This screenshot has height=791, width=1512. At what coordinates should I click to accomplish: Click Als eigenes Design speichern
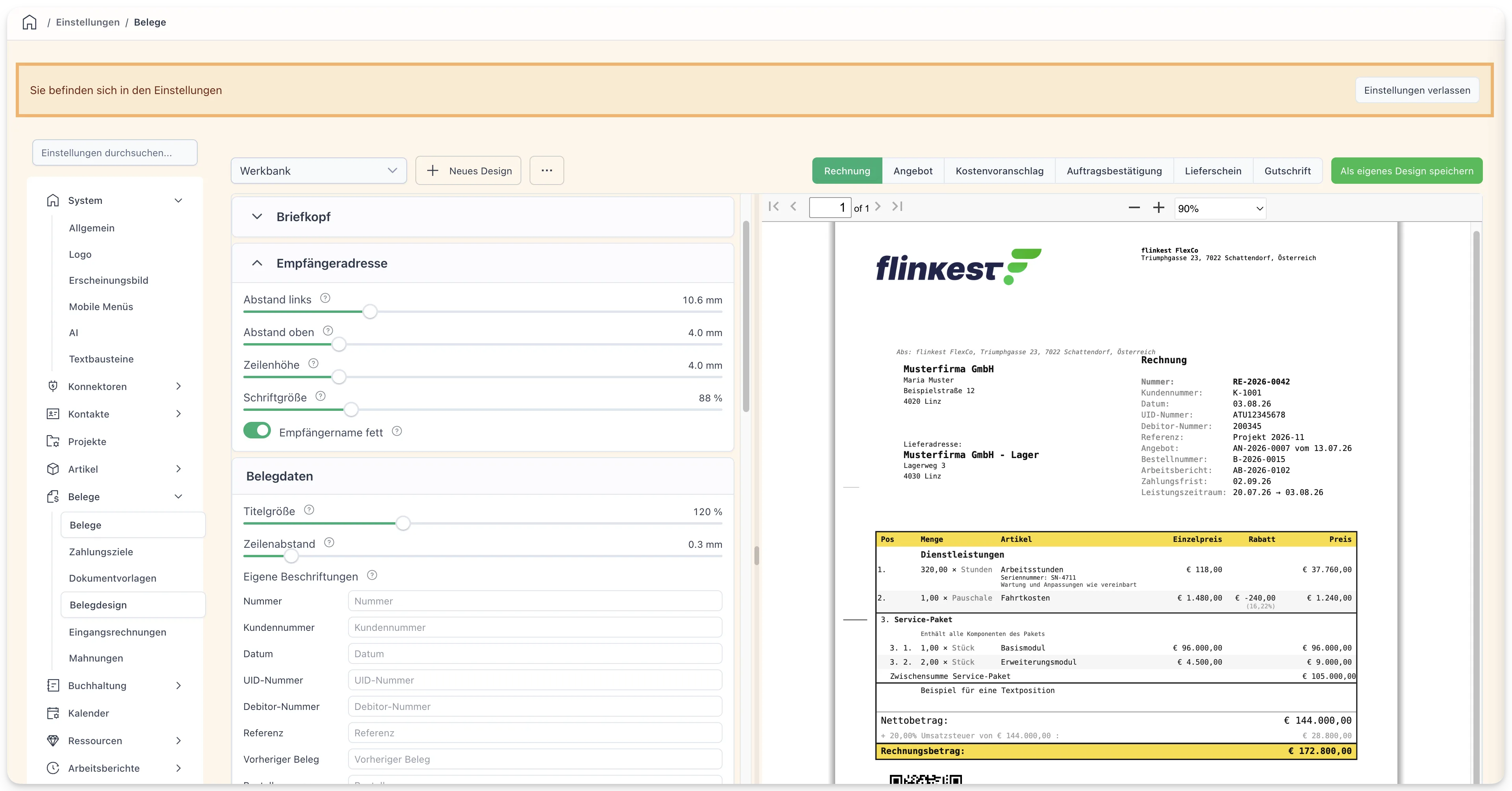1406,171
